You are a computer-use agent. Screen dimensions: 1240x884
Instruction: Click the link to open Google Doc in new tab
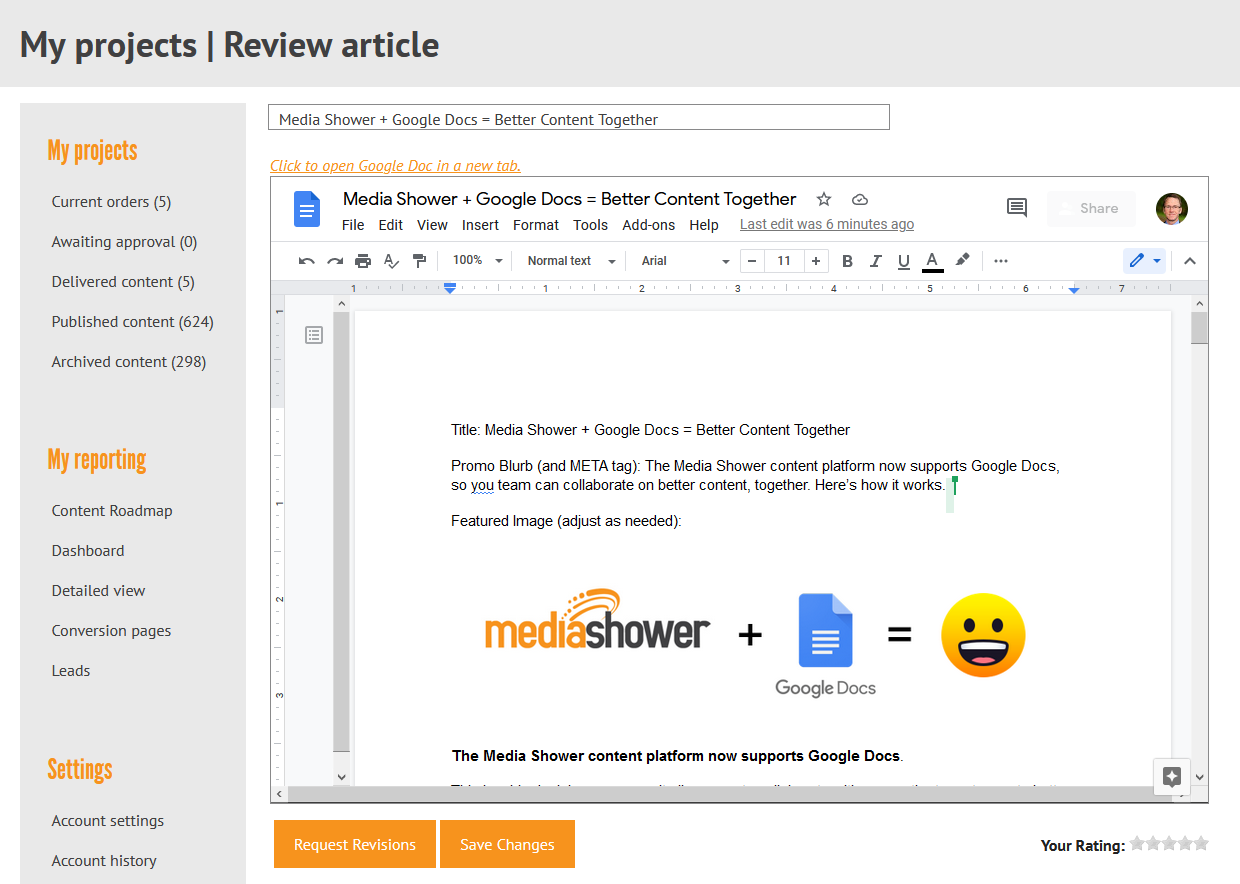coord(395,166)
